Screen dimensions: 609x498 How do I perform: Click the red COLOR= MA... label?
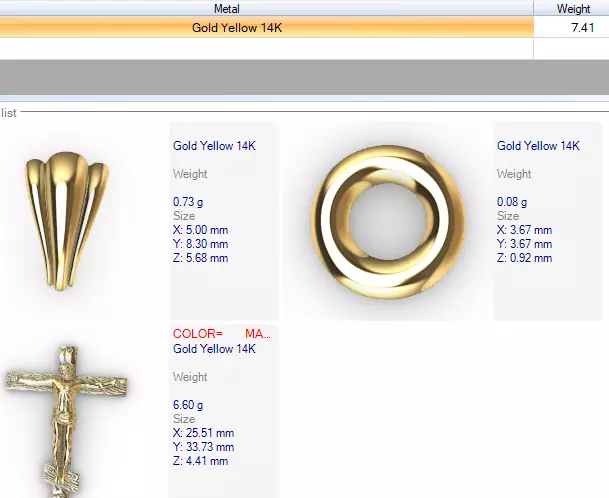(222, 334)
